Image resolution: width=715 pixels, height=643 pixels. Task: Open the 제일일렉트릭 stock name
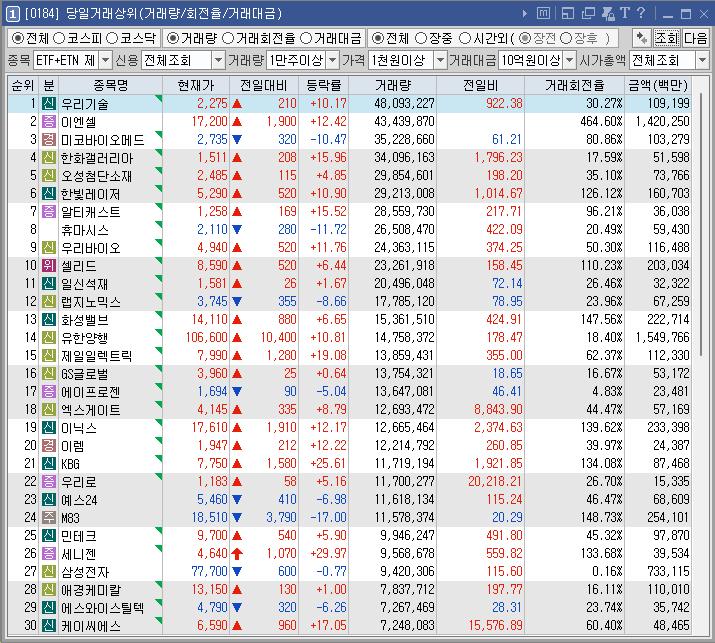[x=97, y=356]
